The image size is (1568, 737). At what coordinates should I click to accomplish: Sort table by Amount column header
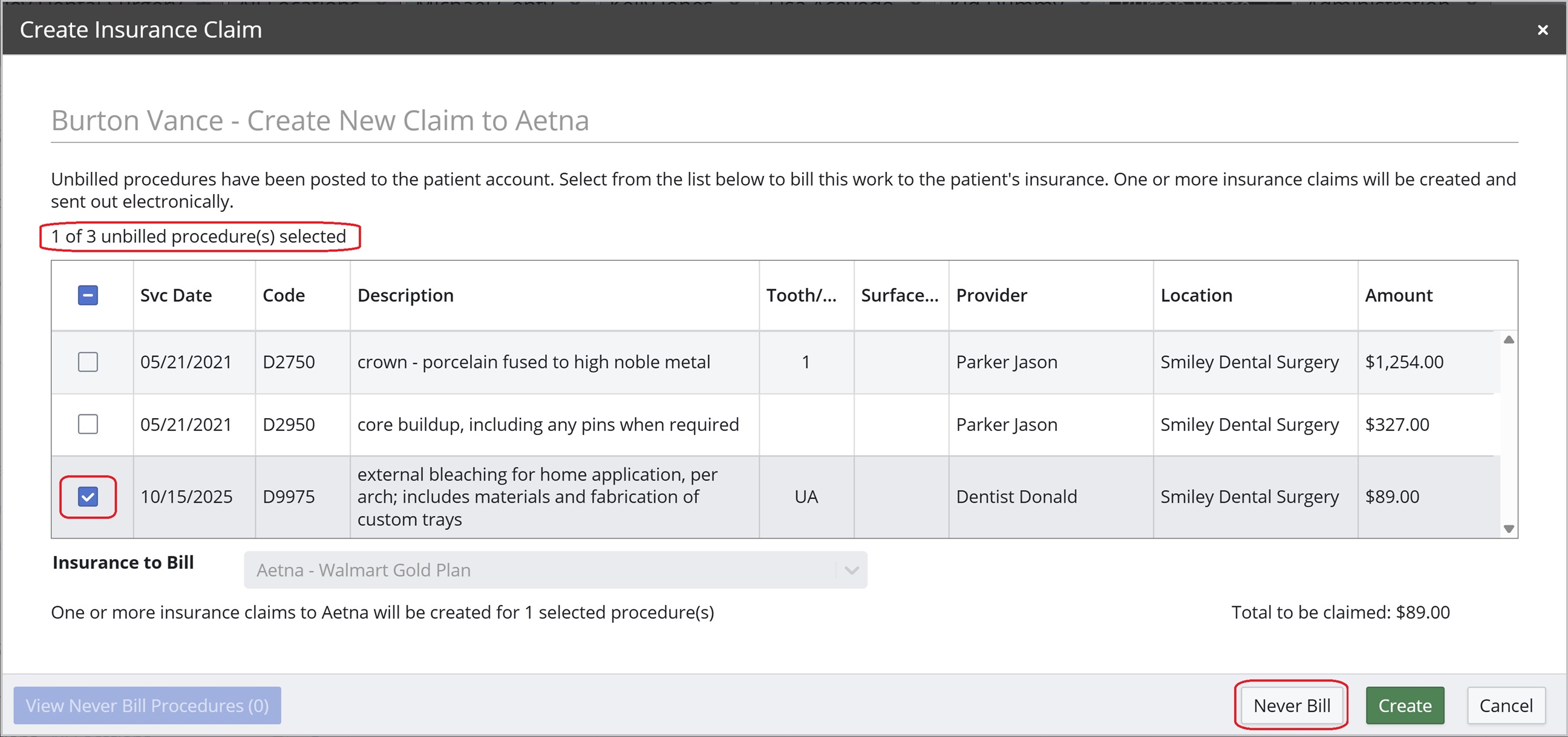pos(1398,295)
